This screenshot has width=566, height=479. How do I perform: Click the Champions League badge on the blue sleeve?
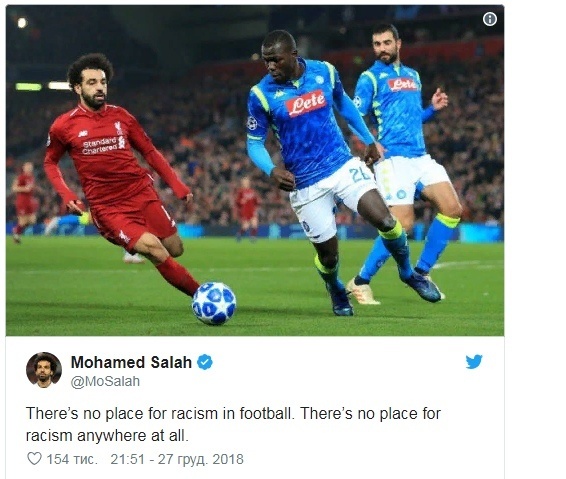tap(252, 123)
